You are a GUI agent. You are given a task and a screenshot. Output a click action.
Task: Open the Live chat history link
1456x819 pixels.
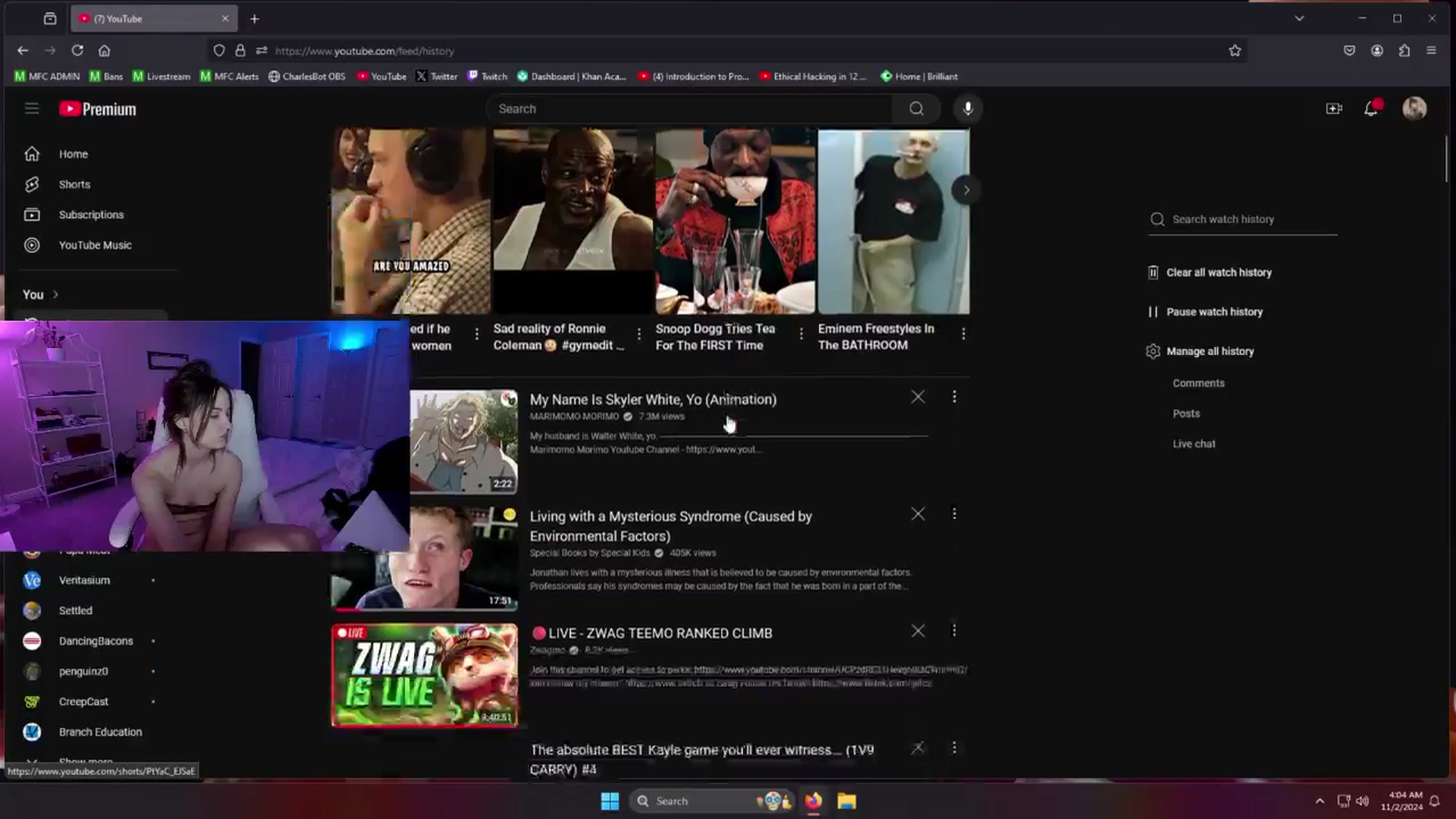(1194, 444)
